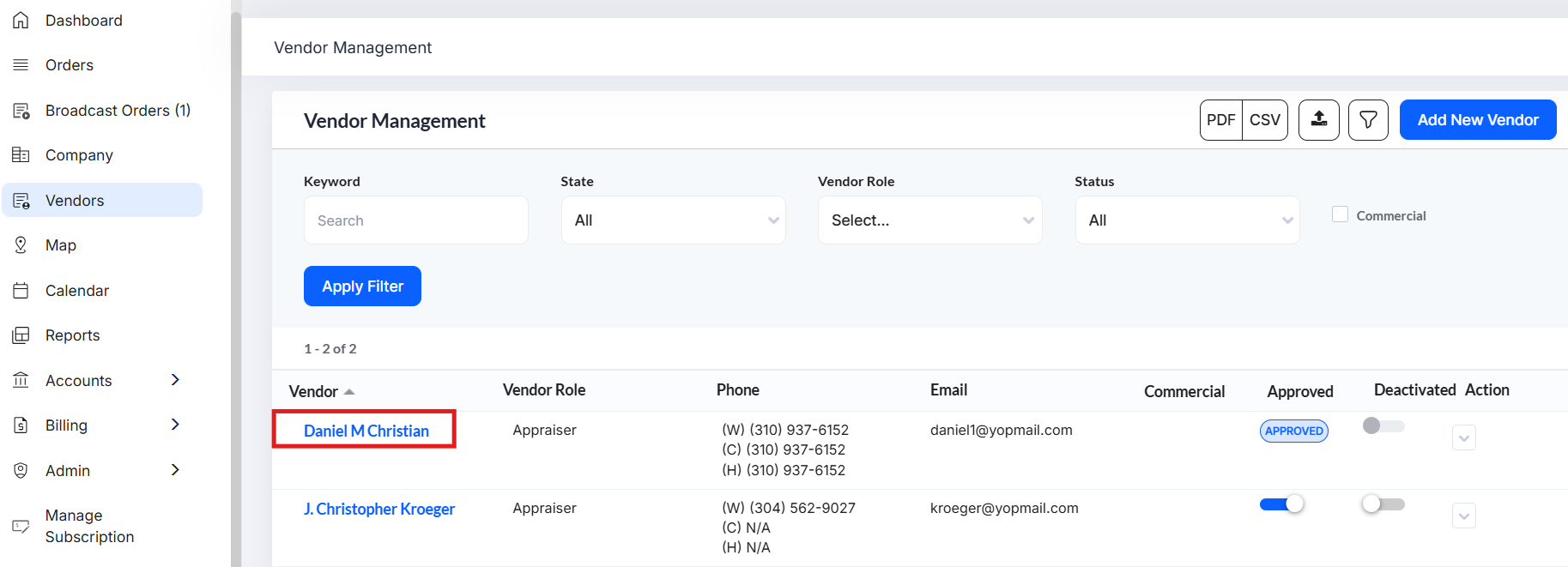Click the Vendors sidebar icon
The width and height of the screenshot is (1568, 567).
[x=21, y=201]
